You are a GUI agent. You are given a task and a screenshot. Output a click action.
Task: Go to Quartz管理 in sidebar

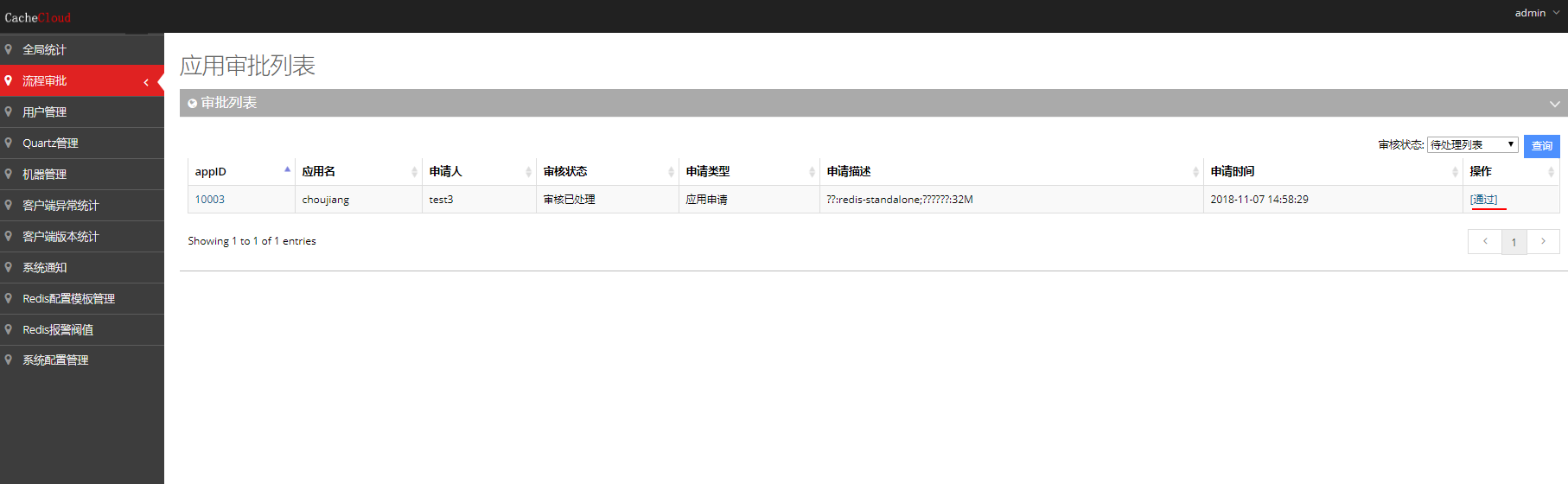tap(82, 143)
